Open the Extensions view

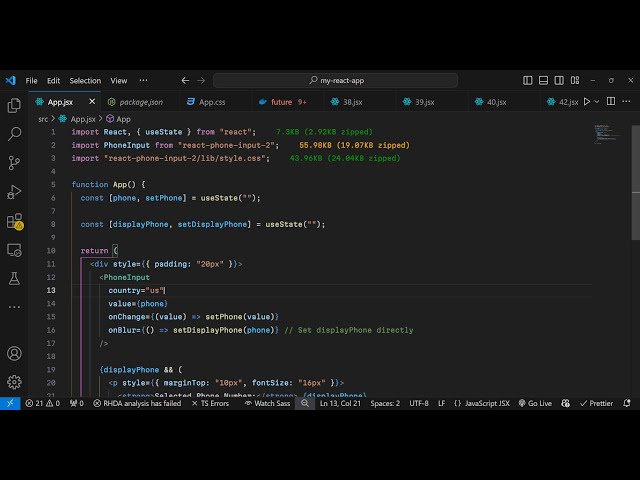click(14, 221)
